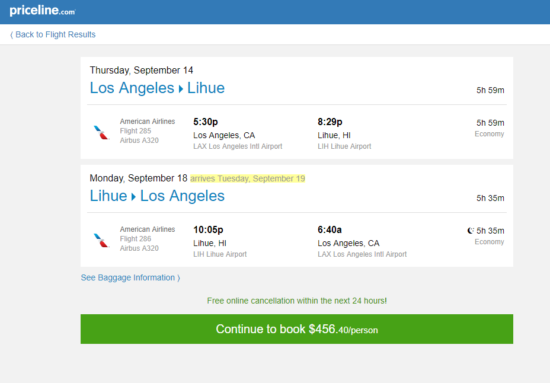The image size is (550, 383).
Task: Click the highlighted arrives Tuesday, September 19 notice
Action: point(248,179)
